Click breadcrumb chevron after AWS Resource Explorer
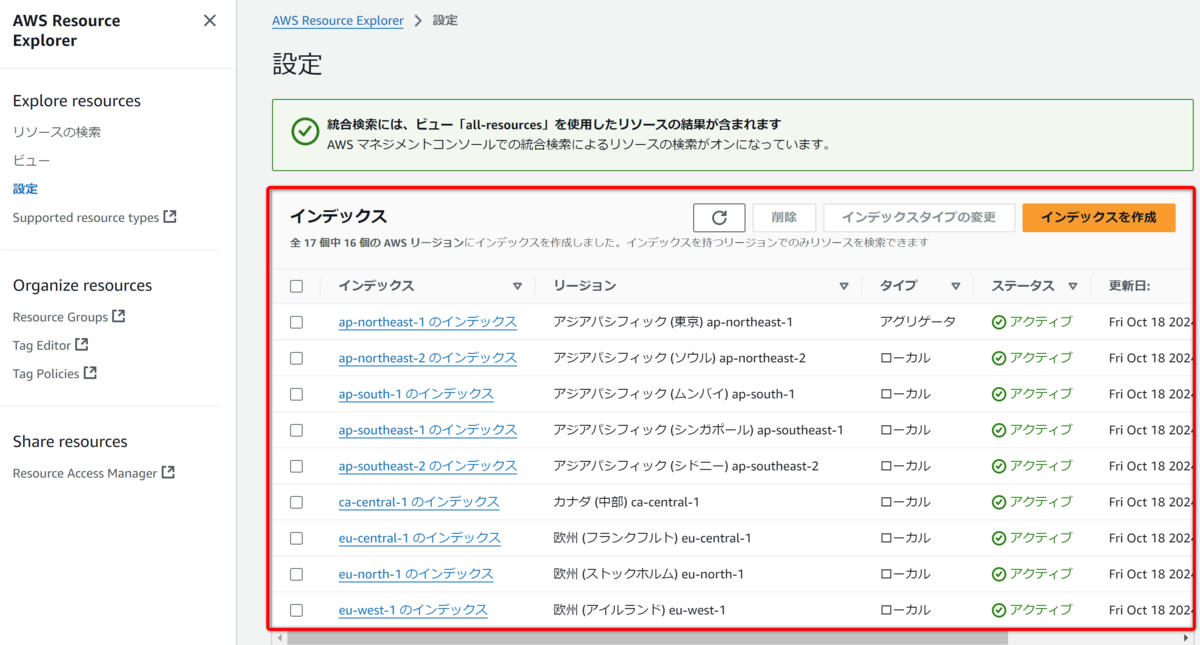 tap(418, 20)
